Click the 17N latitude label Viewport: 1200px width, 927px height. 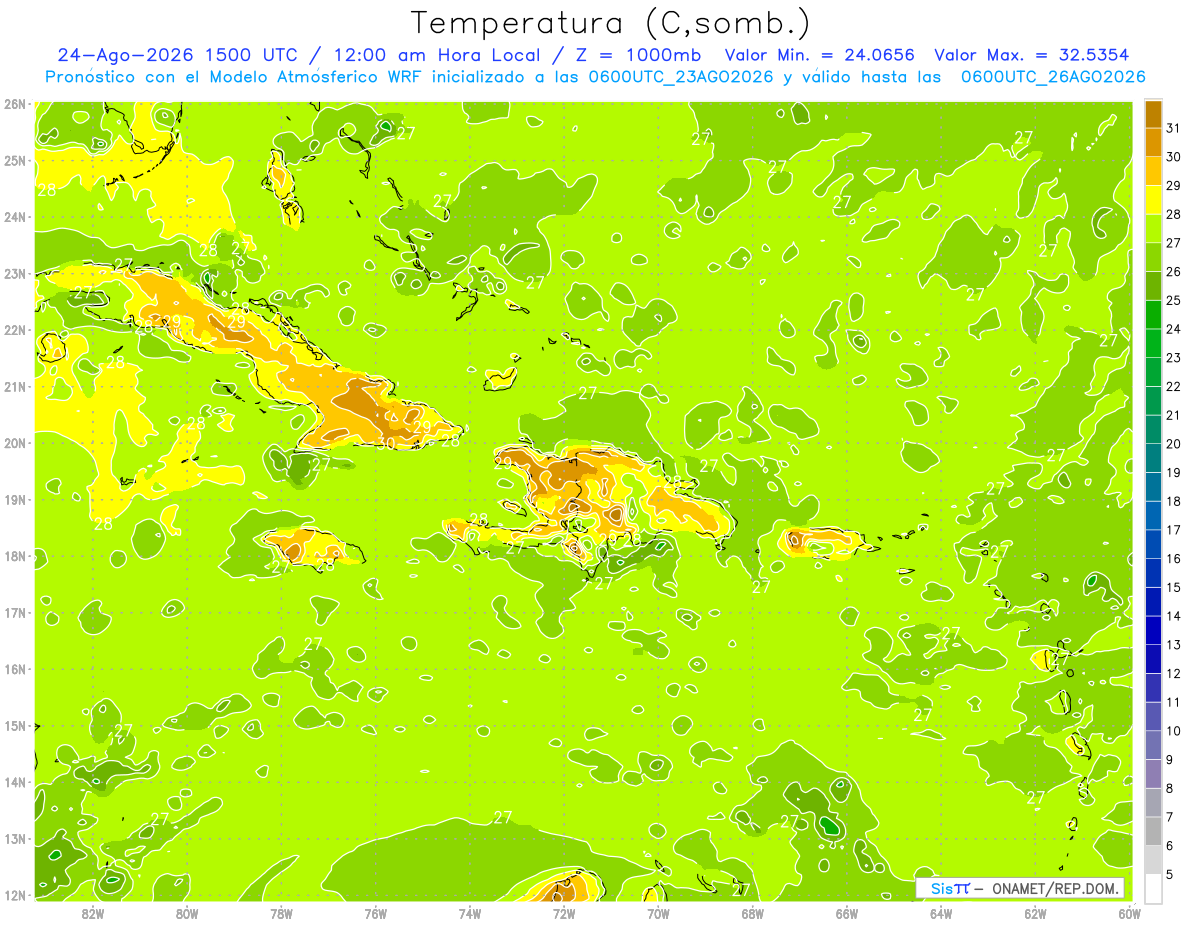[15, 612]
